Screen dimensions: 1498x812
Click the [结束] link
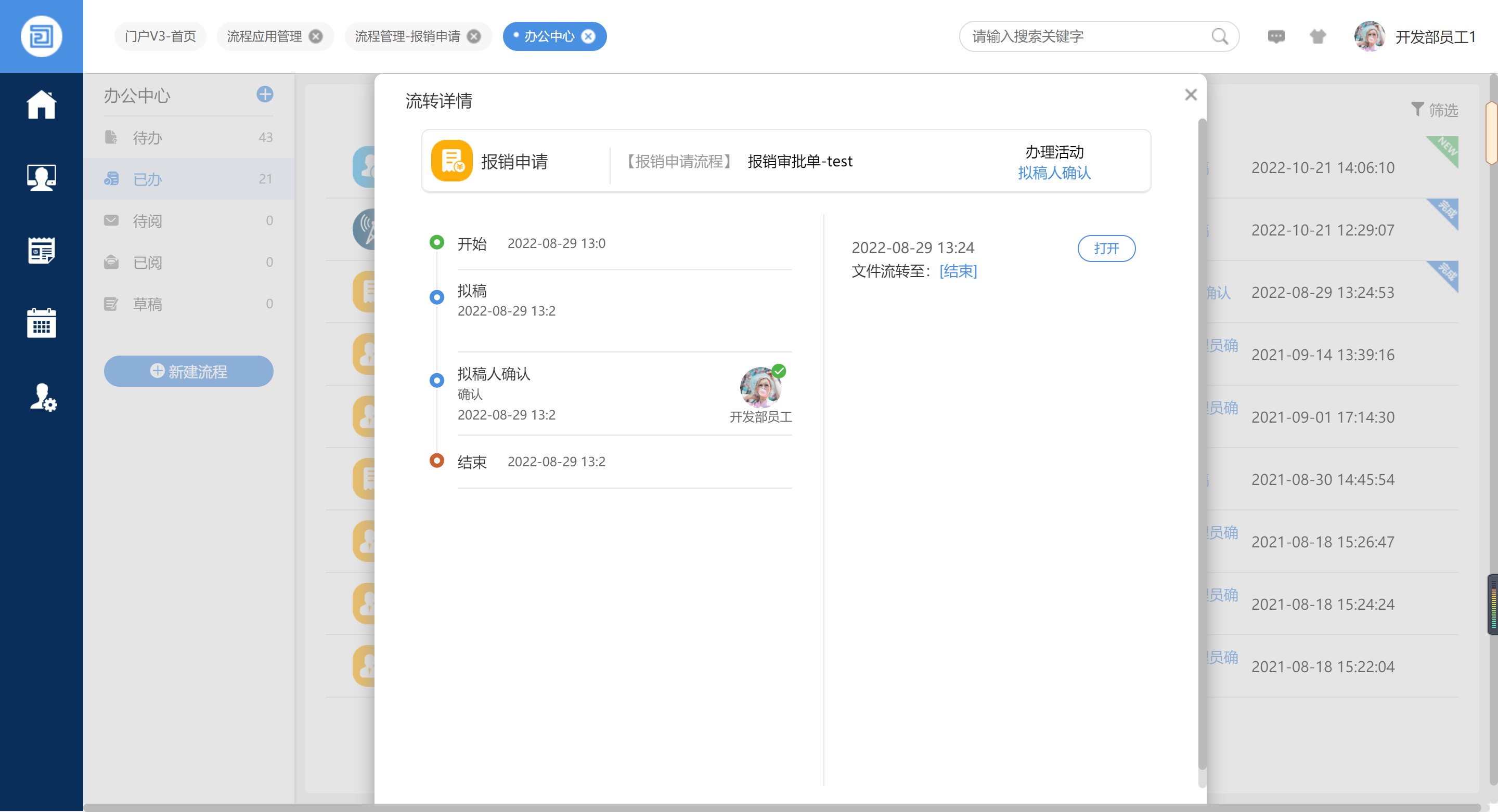pyautogui.click(x=958, y=271)
